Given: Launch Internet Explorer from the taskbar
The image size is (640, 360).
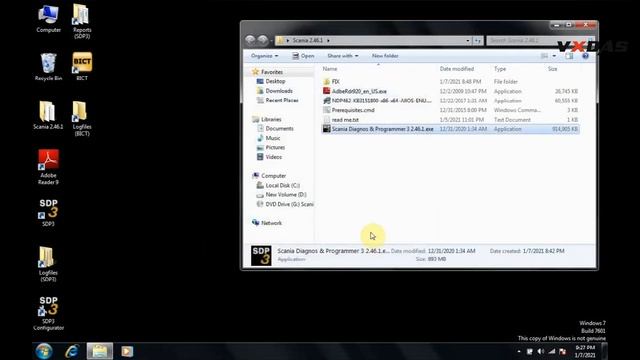Looking at the screenshot, I should [x=72, y=351].
